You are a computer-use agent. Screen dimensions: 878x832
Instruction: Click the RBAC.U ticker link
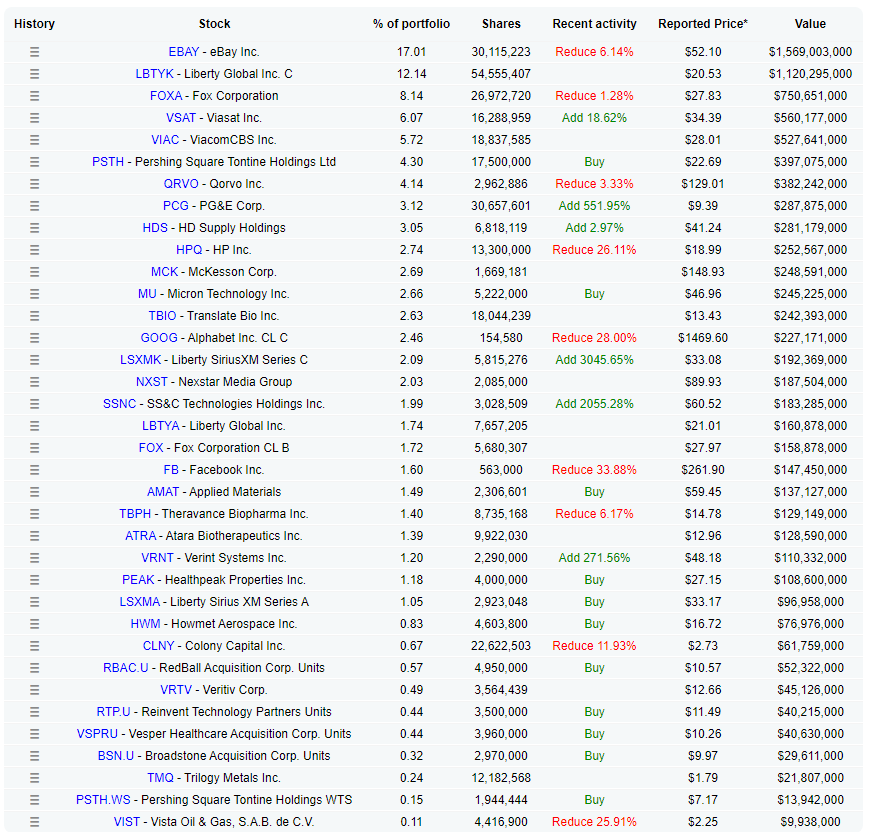[x=126, y=668]
